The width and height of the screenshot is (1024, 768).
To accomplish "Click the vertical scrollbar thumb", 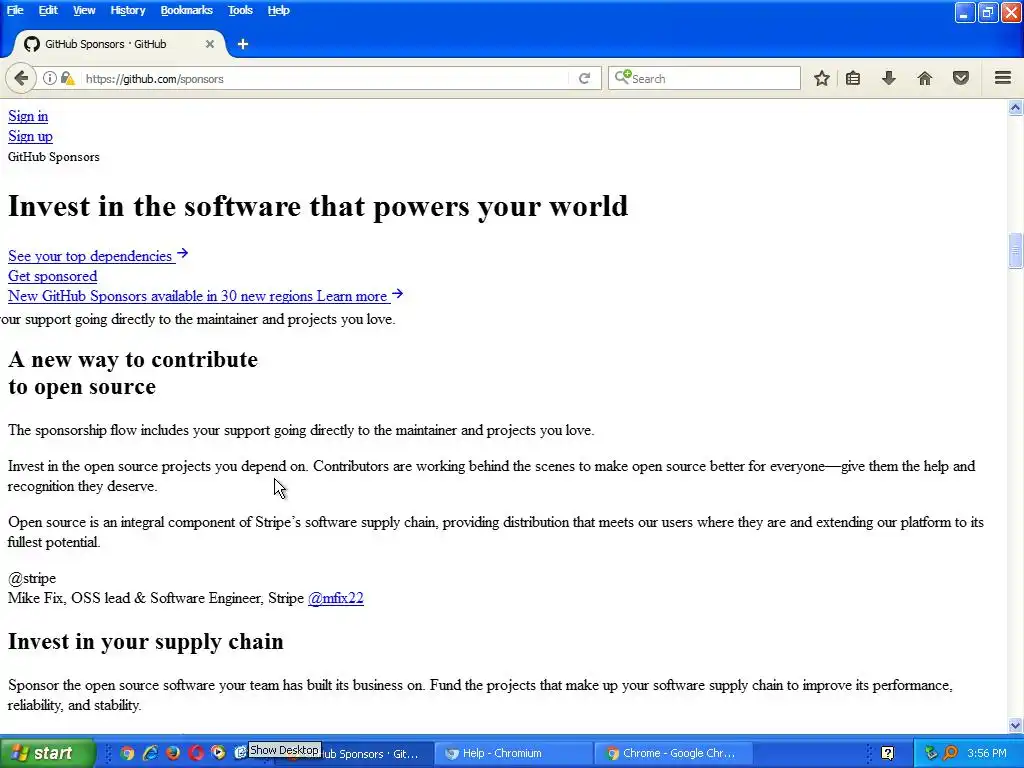I will (1015, 250).
